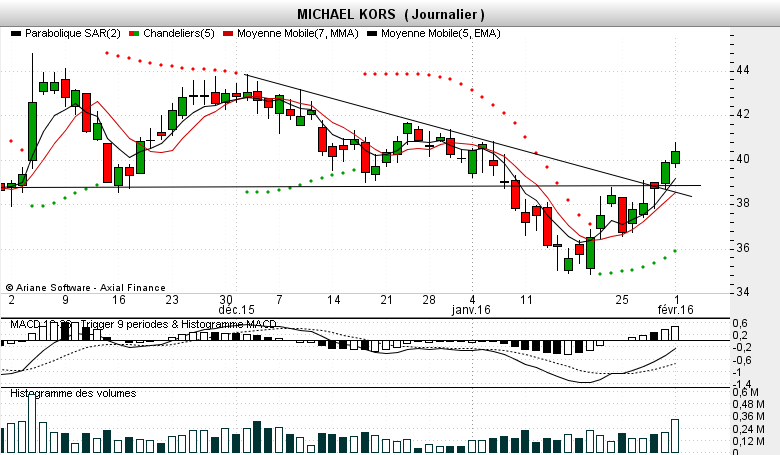
Task: Click the chart title MICHAEL KORS (Journalier)
Action: click(x=391, y=14)
